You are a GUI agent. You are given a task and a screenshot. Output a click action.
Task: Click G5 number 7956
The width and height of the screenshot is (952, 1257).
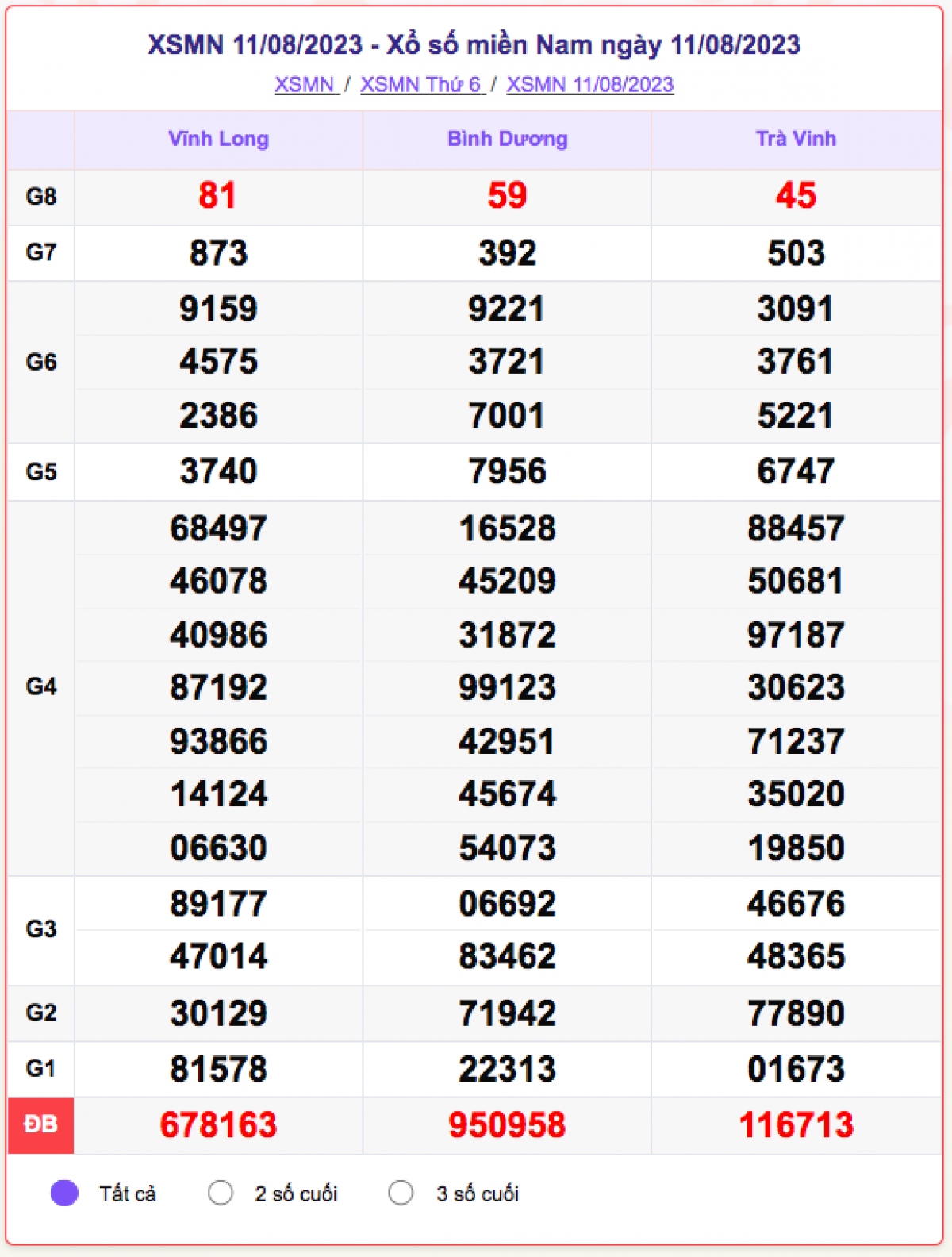click(x=508, y=471)
